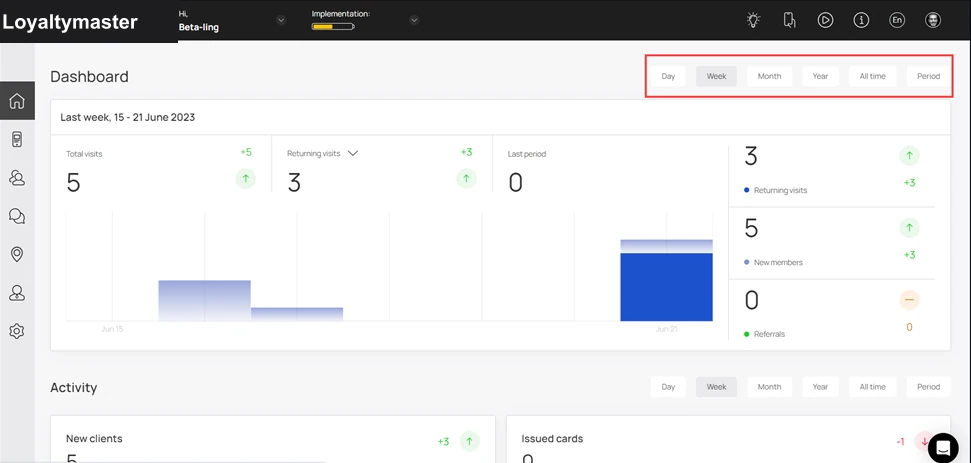Click the 'Jun 21' axis label

(x=666, y=329)
